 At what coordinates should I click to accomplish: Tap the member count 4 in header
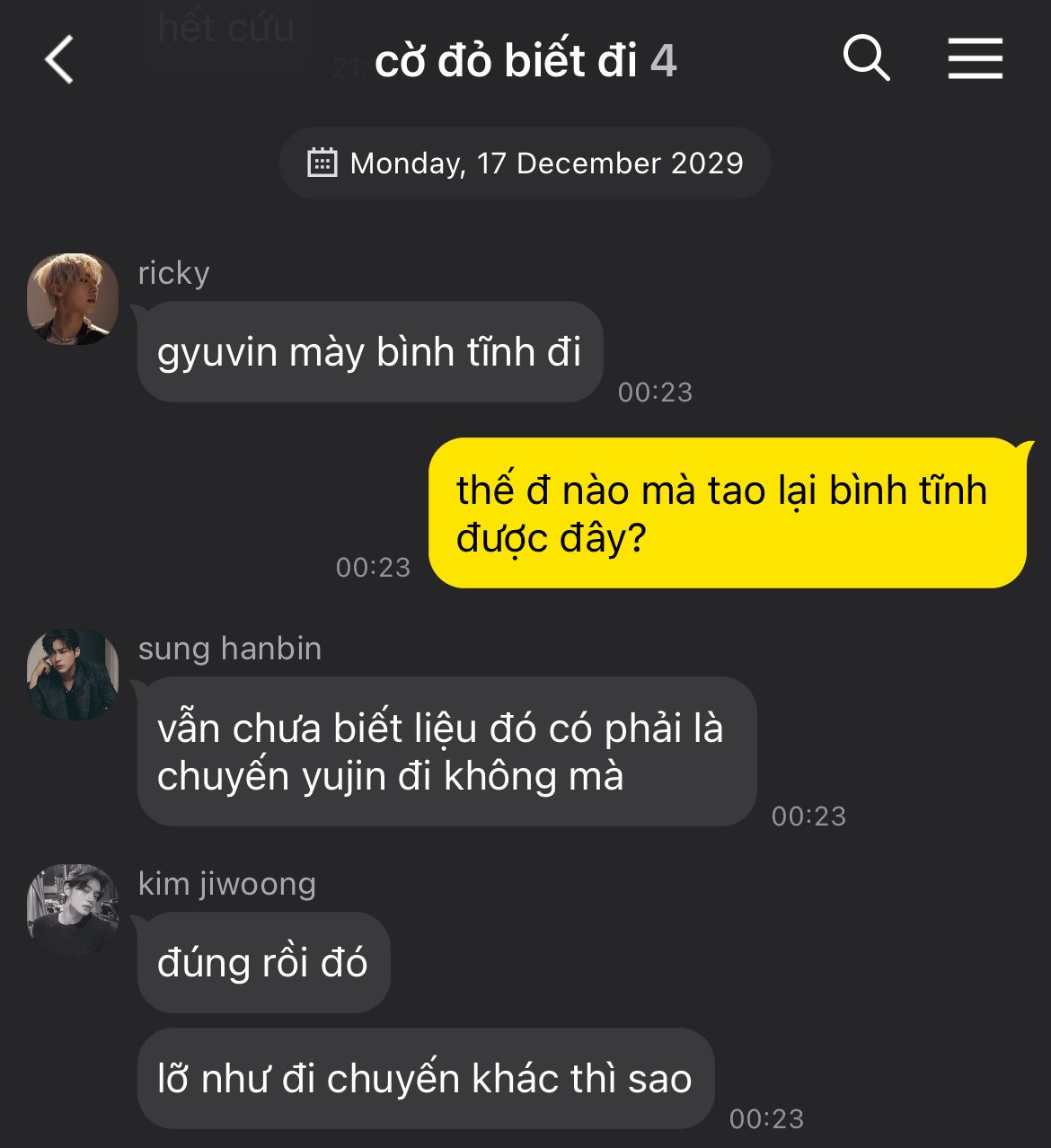pos(663,61)
